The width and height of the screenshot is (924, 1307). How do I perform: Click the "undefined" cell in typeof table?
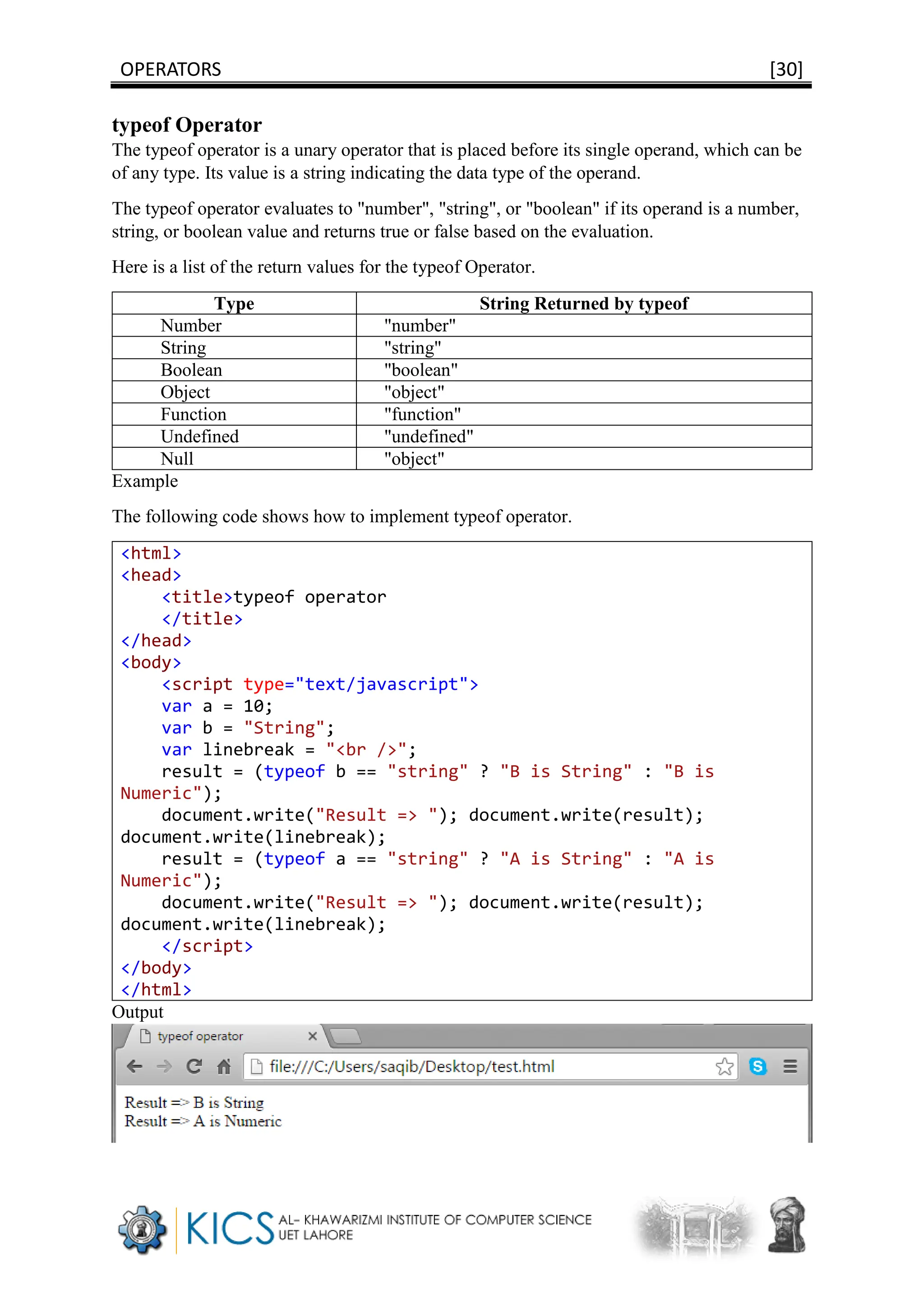click(429, 436)
